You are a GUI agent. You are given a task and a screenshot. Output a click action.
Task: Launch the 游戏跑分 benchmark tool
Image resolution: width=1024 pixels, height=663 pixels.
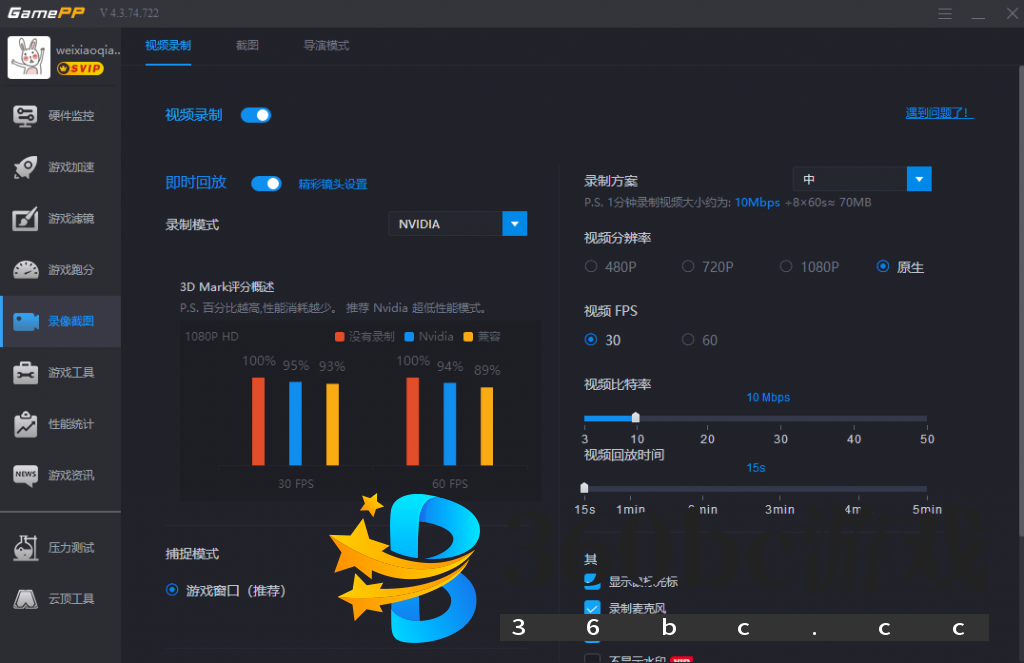[60, 269]
